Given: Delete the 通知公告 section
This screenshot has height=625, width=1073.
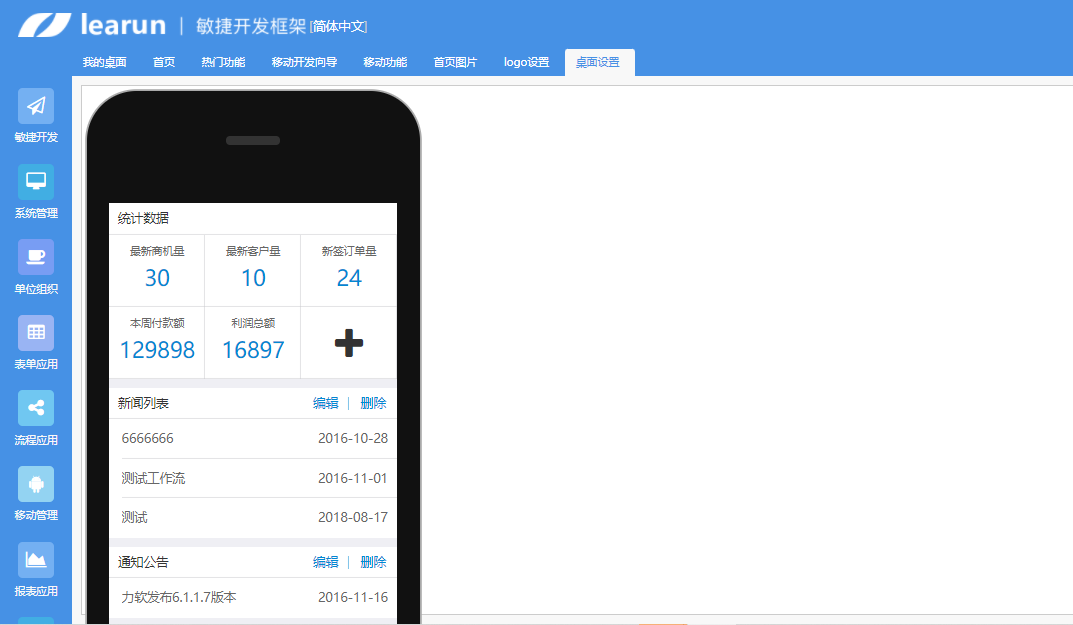Looking at the screenshot, I should (373, 562).
